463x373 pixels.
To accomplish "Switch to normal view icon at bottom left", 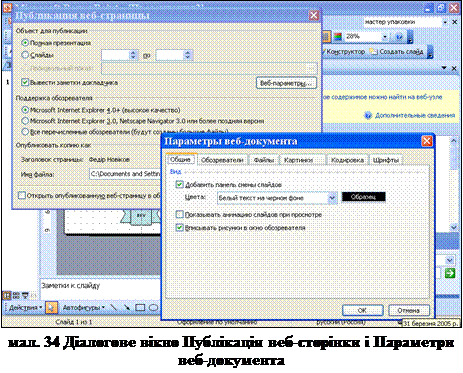I will [x=7, y=295].
